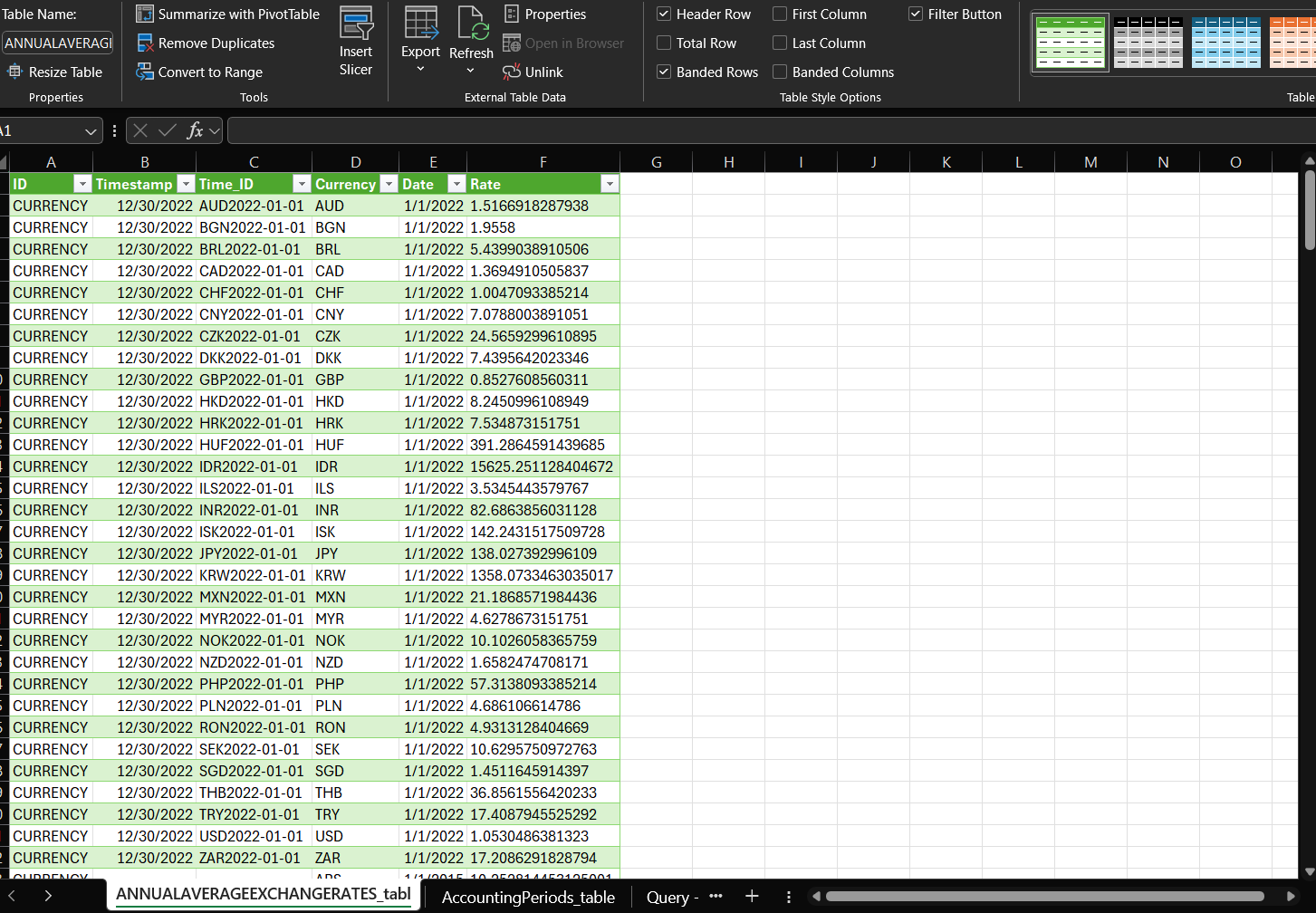Click the Export table icon
The height and width of the screenshot is (913, 1316).
pos(421,22)
